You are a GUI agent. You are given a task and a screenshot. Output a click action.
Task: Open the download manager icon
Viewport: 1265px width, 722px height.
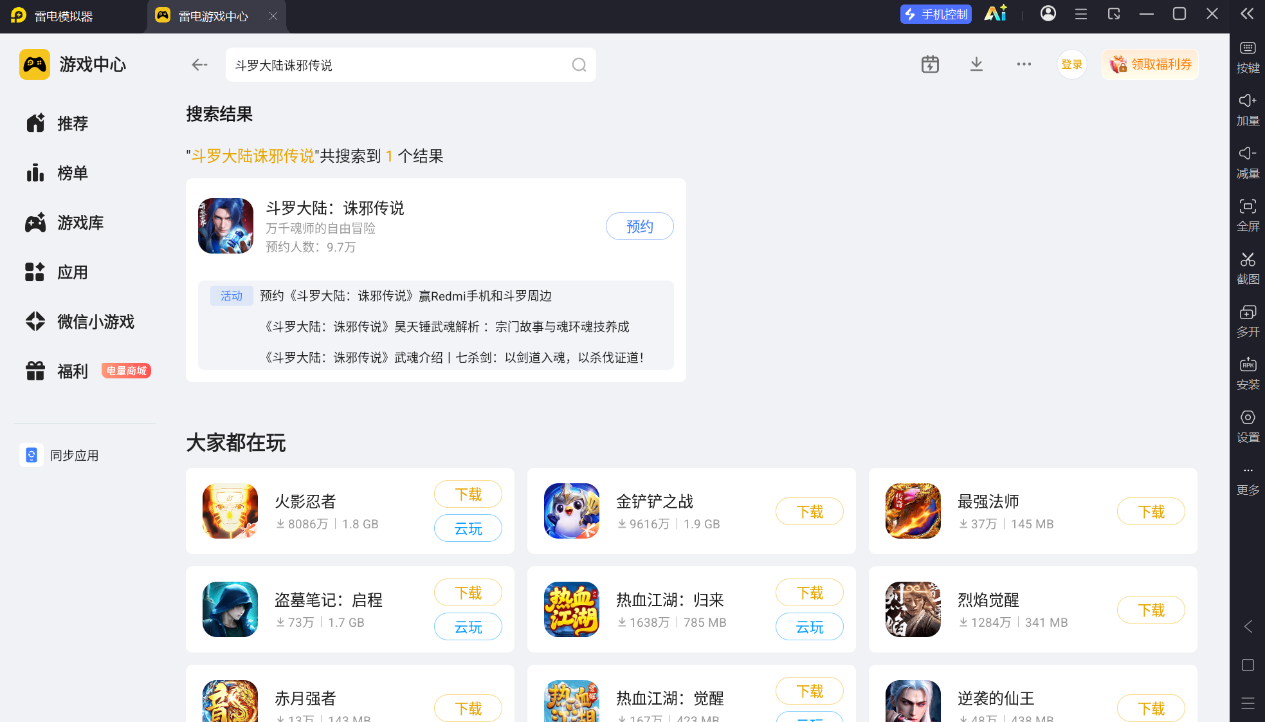click(977, 64)
